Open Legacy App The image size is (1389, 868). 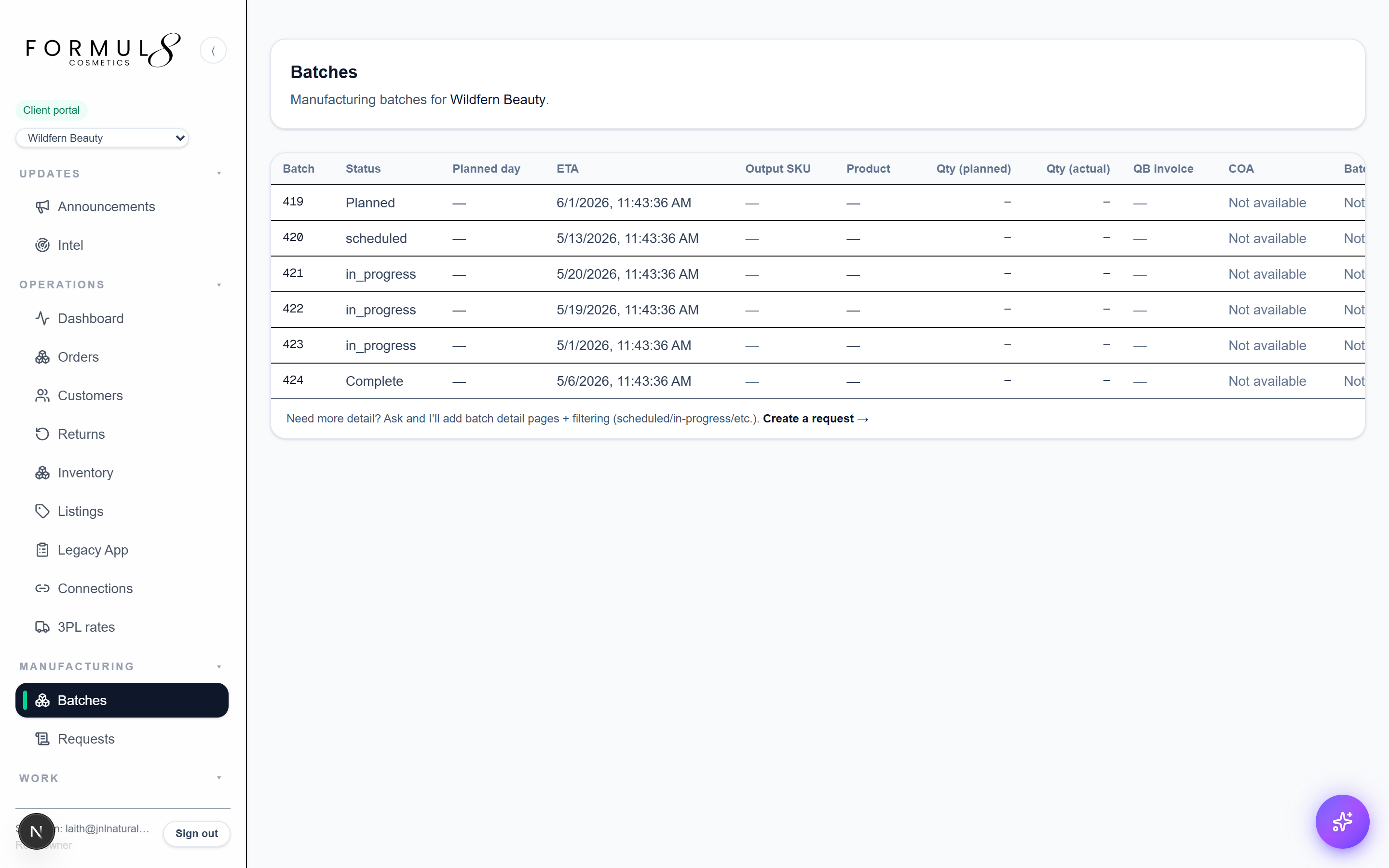(x=122, y=550)
